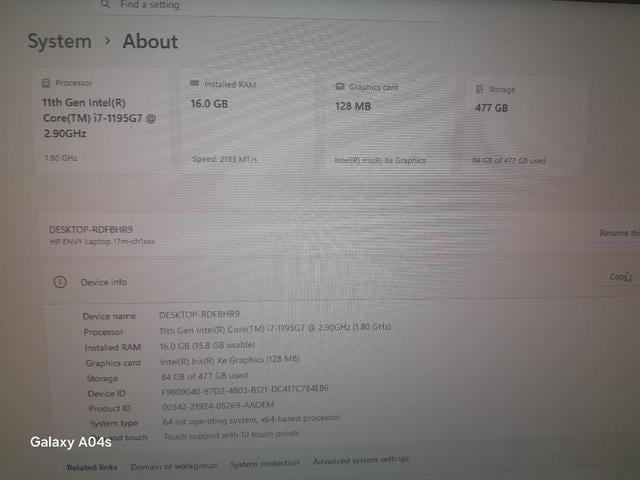Image resolution: width=640 pixels, height=480 pixels.
Task: Open the 16.0 GB Installed RAM card
Action: pos(250,122)
